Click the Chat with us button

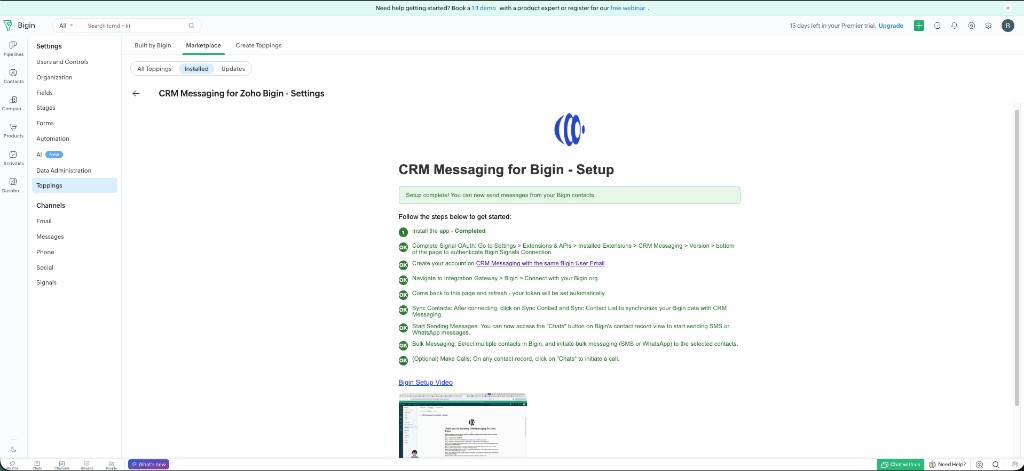pyautogui.click(x=901, y=464)
